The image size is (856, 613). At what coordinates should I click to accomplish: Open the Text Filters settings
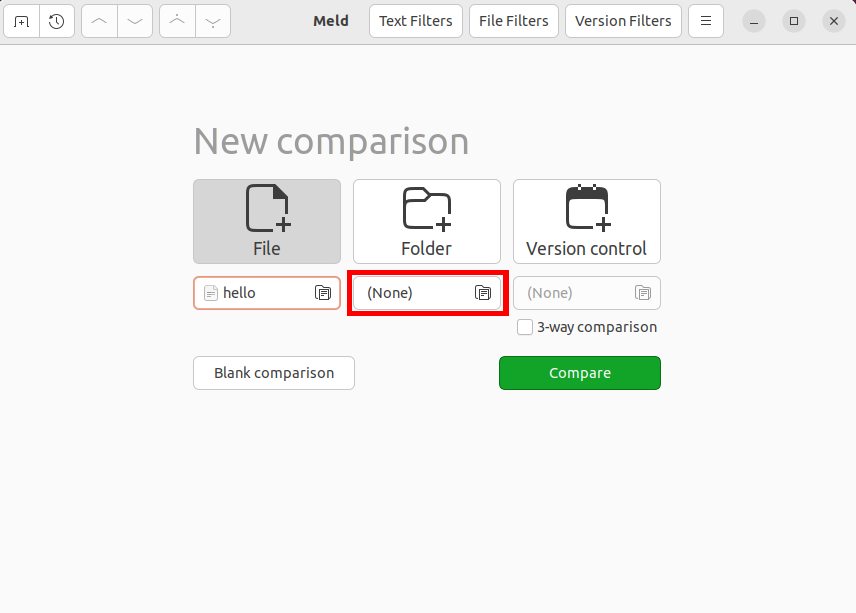tap(415, 20)
